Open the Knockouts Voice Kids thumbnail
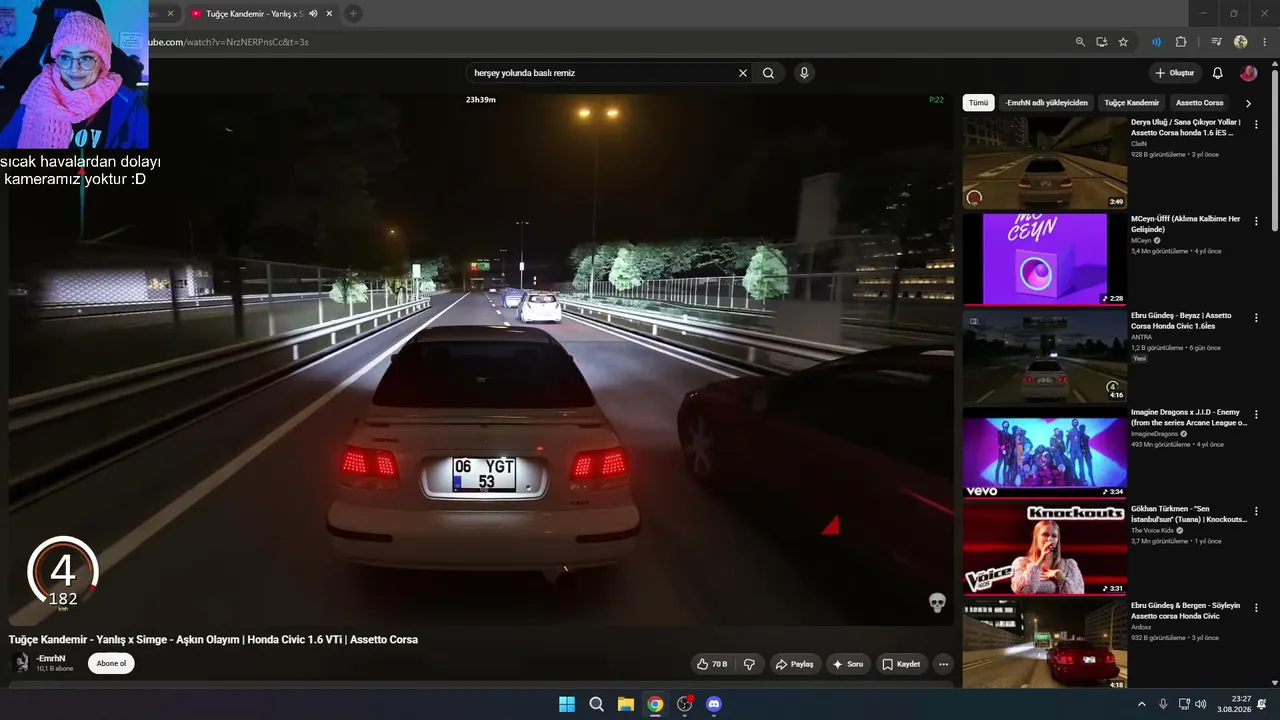The width and height of the screenshot is (1280, 720). coord(1045,549)
